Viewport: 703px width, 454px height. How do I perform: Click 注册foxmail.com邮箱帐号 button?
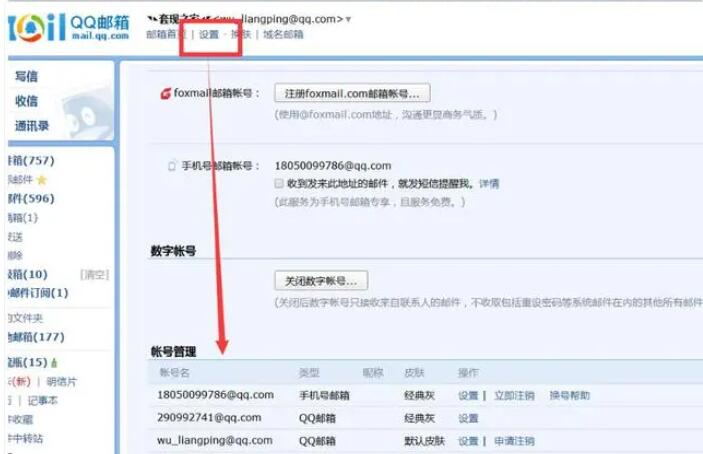click(352, 93)
